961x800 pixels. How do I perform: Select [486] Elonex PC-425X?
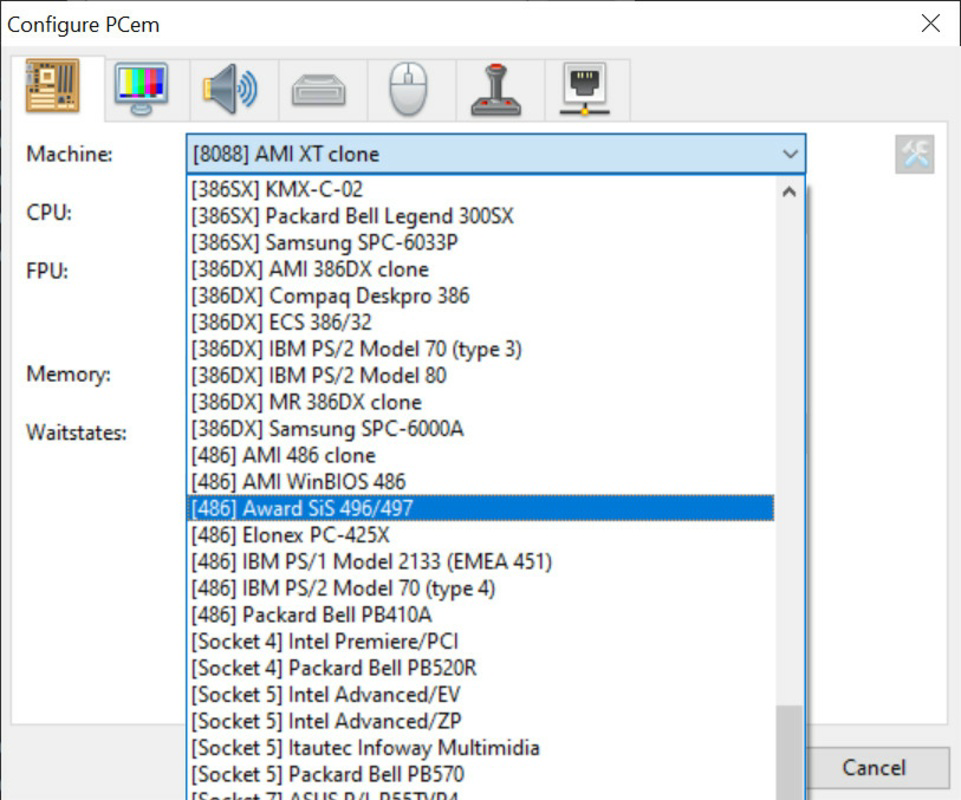(480, 535)
